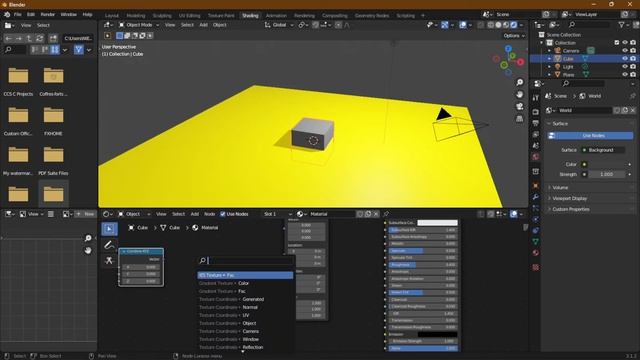Hide Light in viewport via eye icon
Viewport: 640px width, 360px height.
coord(624,67)
